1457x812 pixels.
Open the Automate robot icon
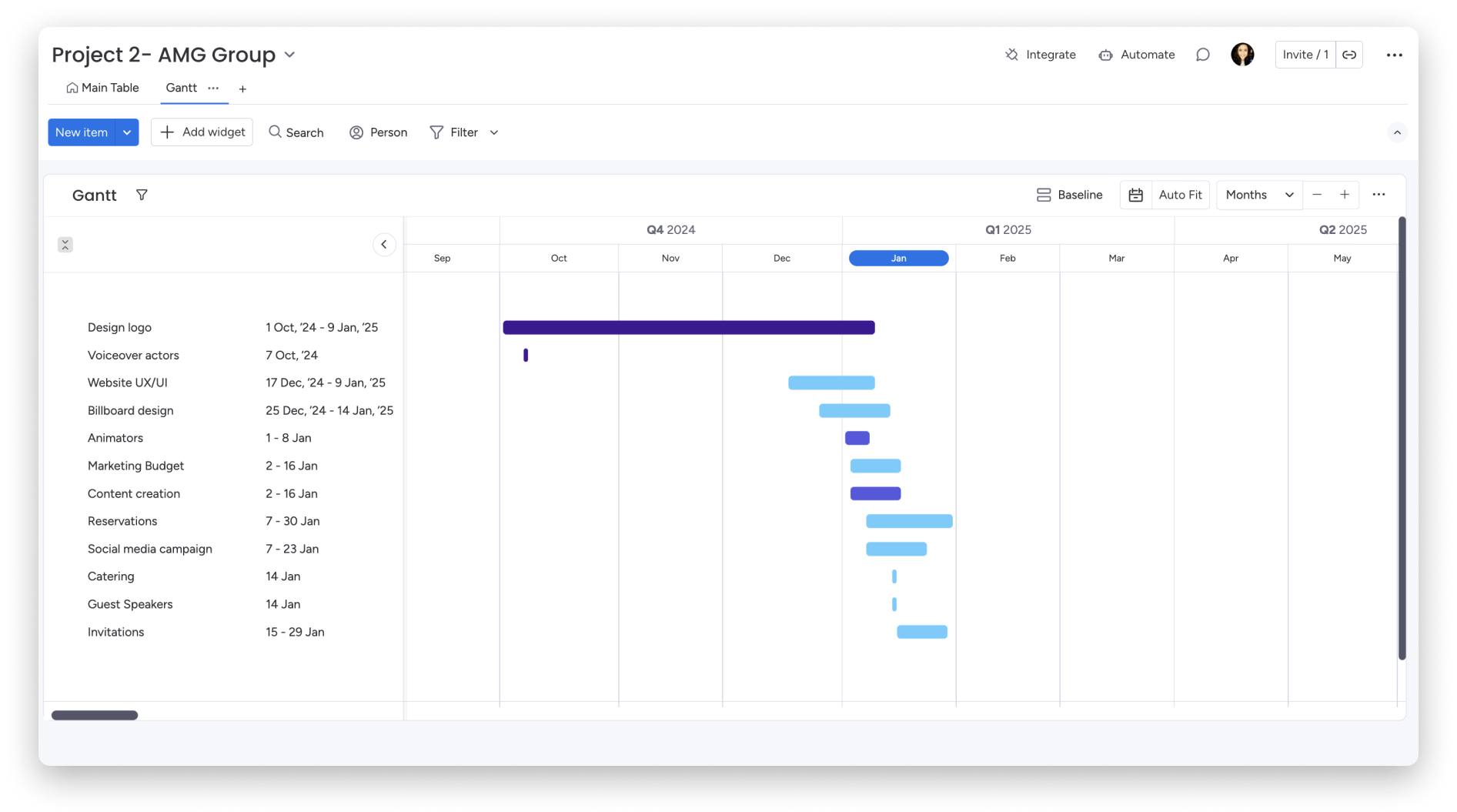(1105, 55)
